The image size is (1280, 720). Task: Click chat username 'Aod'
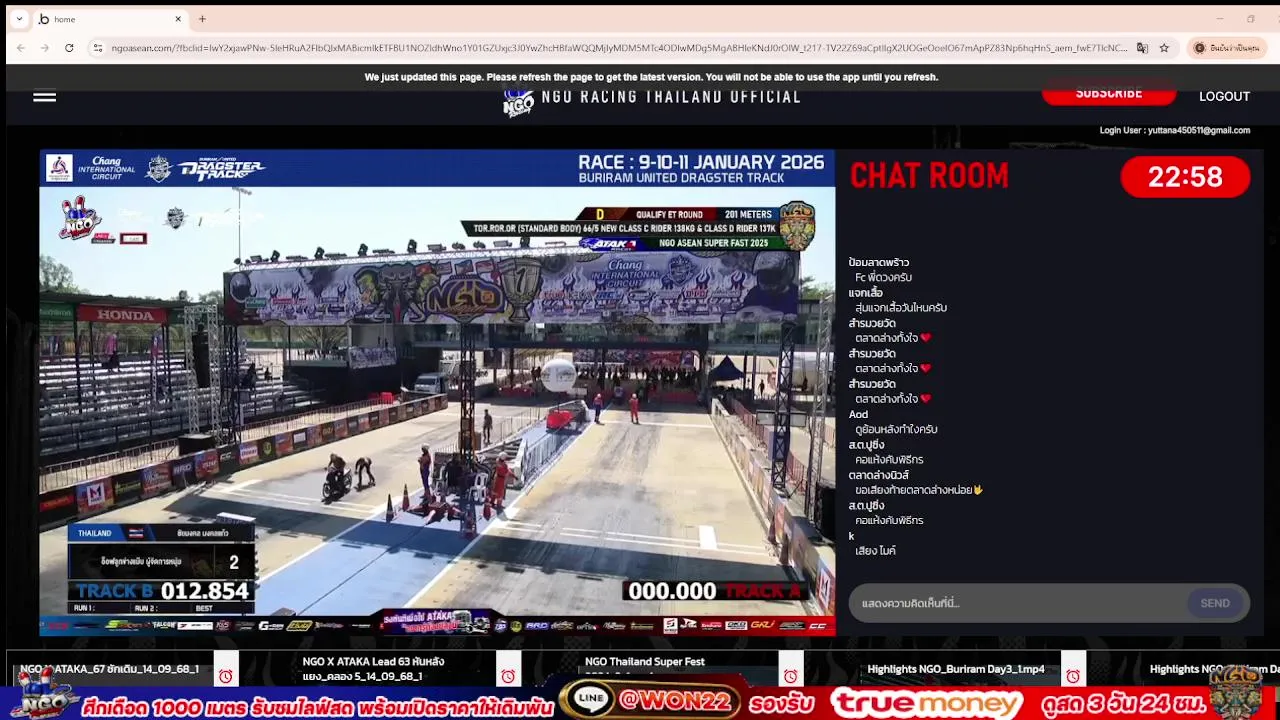[x=858, y=414]
